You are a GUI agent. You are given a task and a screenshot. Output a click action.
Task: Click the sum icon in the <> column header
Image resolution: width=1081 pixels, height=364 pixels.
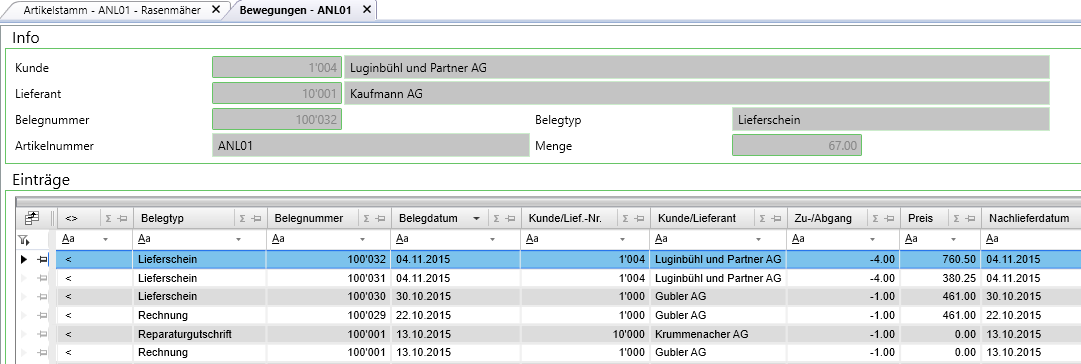[x=108, y=219]
